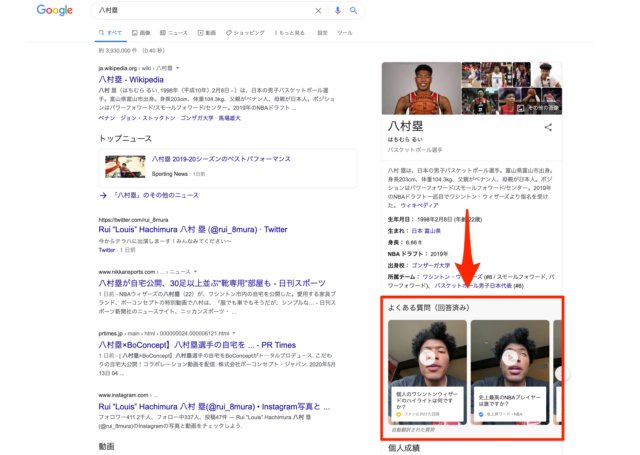
Task: Open the ワシントンウィザーズ question caption card
Action: (427, 404)
